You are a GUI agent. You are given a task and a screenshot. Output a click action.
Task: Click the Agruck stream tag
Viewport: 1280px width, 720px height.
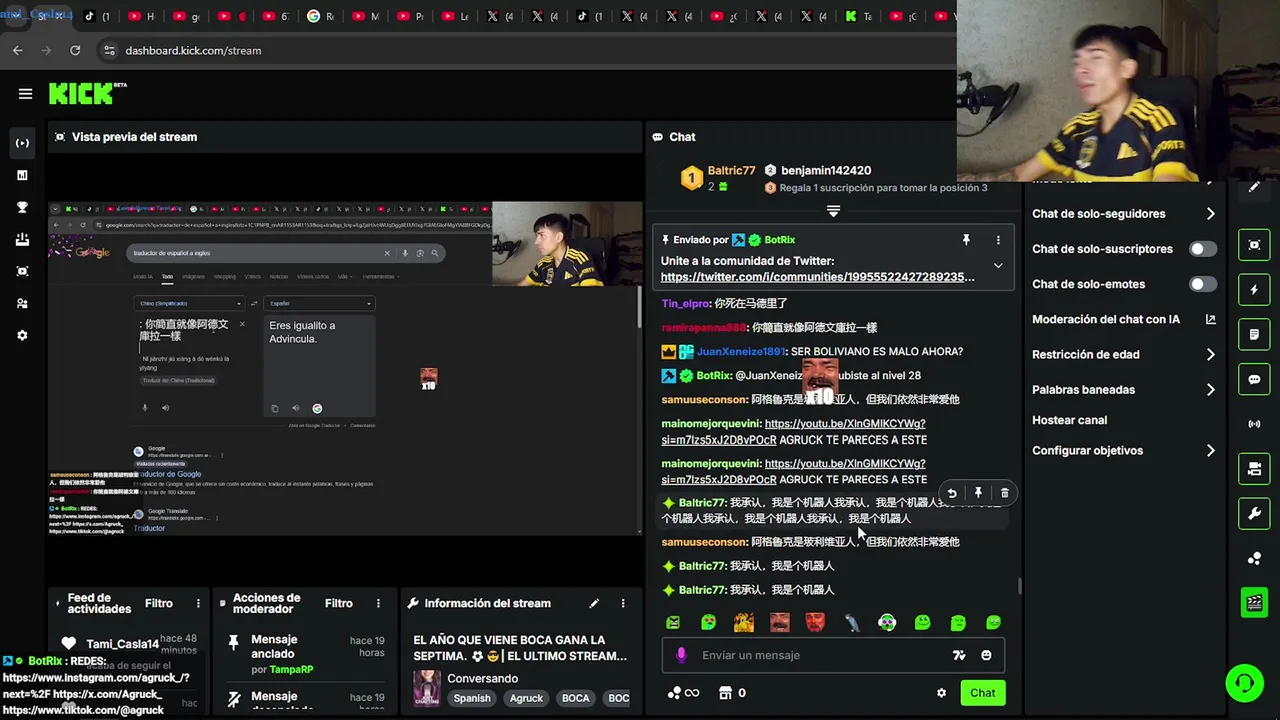pyautogui.click(x=526, y=698)
